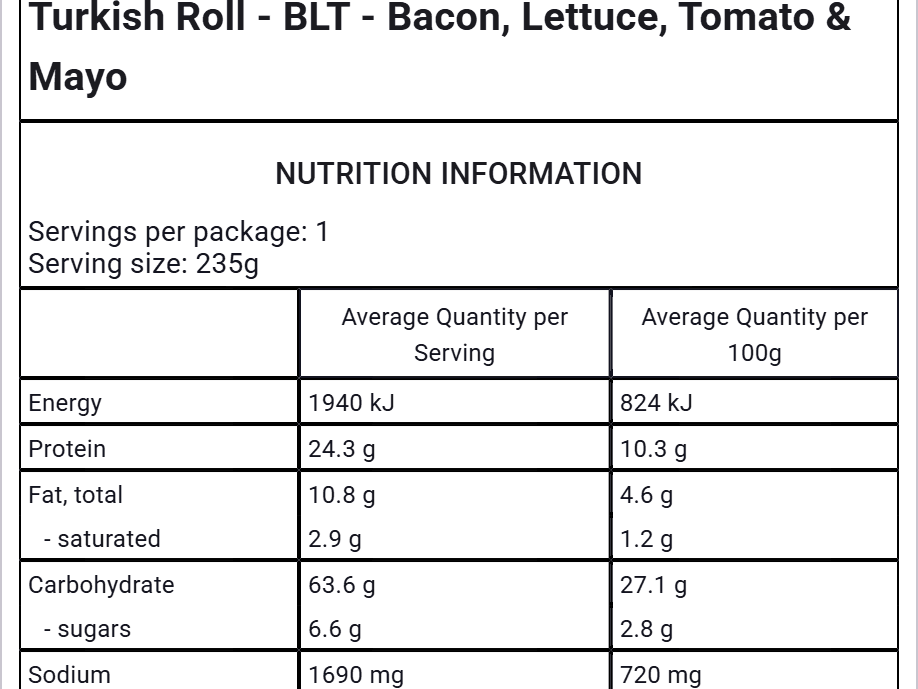The width and height of the screenshot is (918, 689).
Task: Click the sugars sub-label
Action: click(87, 629)
